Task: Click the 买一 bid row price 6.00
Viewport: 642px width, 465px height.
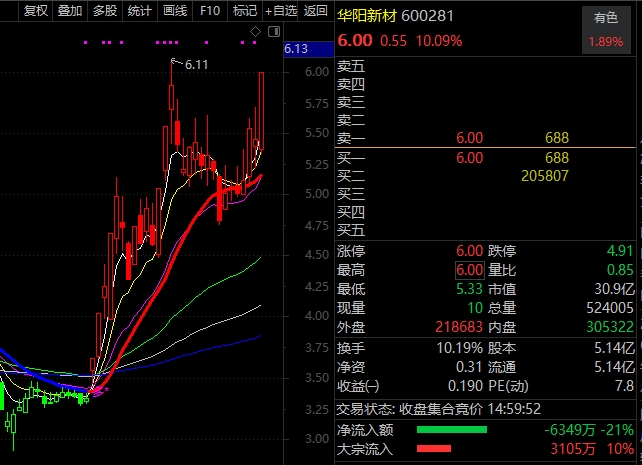Action: (470, 158)
